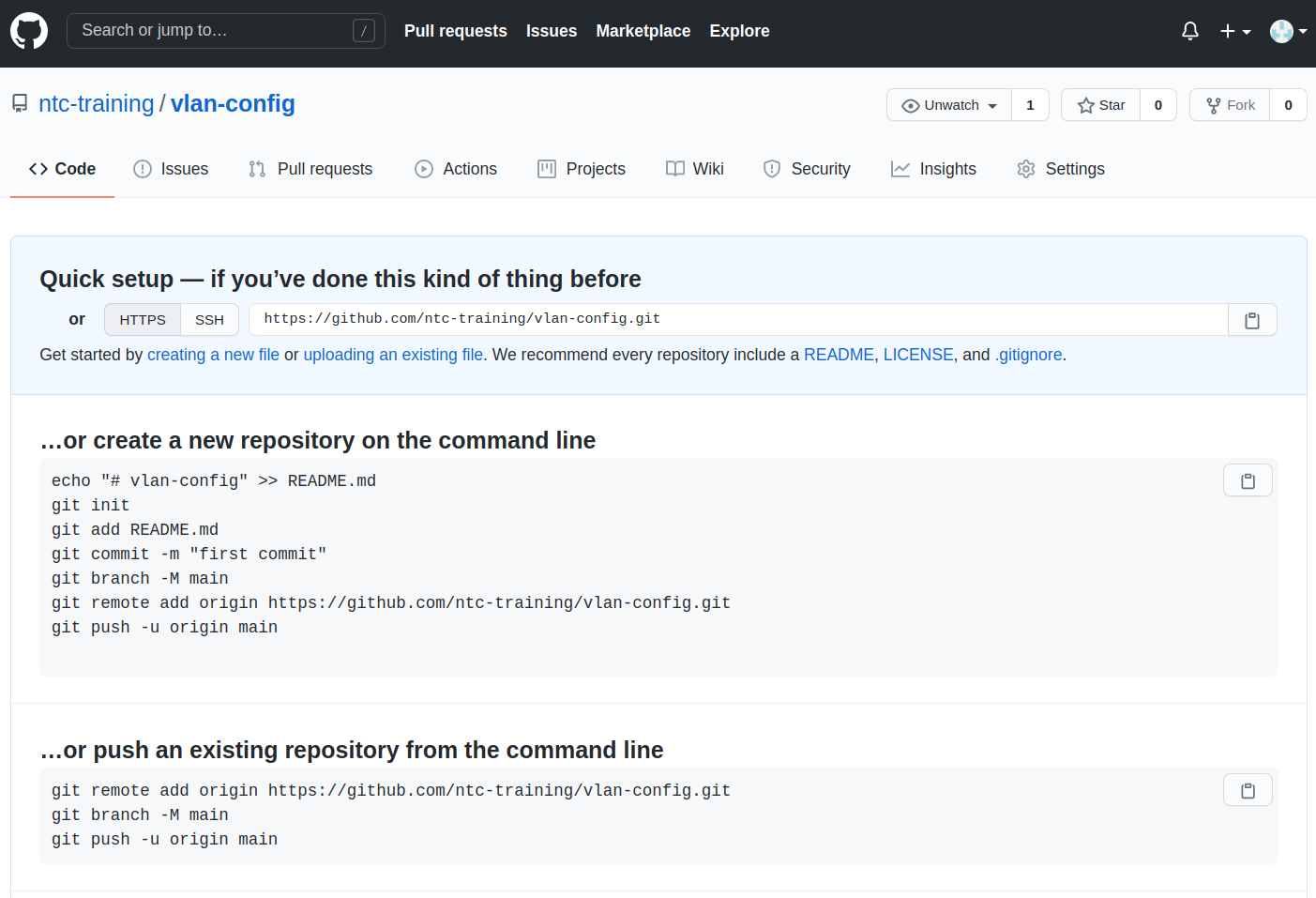The height and width of the screenshot is (898, 1316).
Task: Open the ntc-training owner link
Action: coord(96,103)
